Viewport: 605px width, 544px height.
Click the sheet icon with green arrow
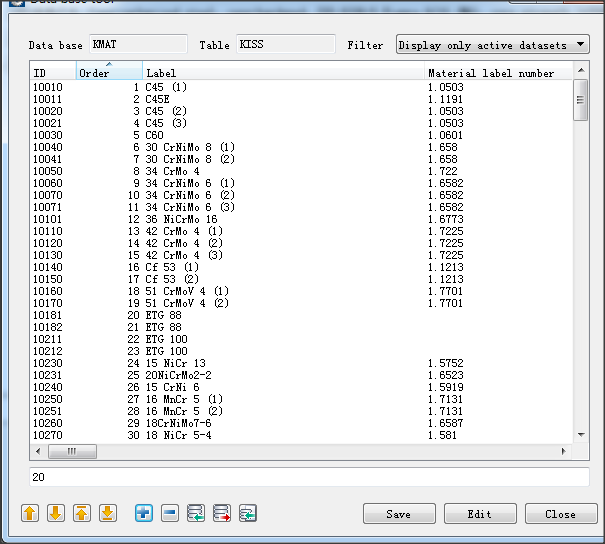(248, 513)
